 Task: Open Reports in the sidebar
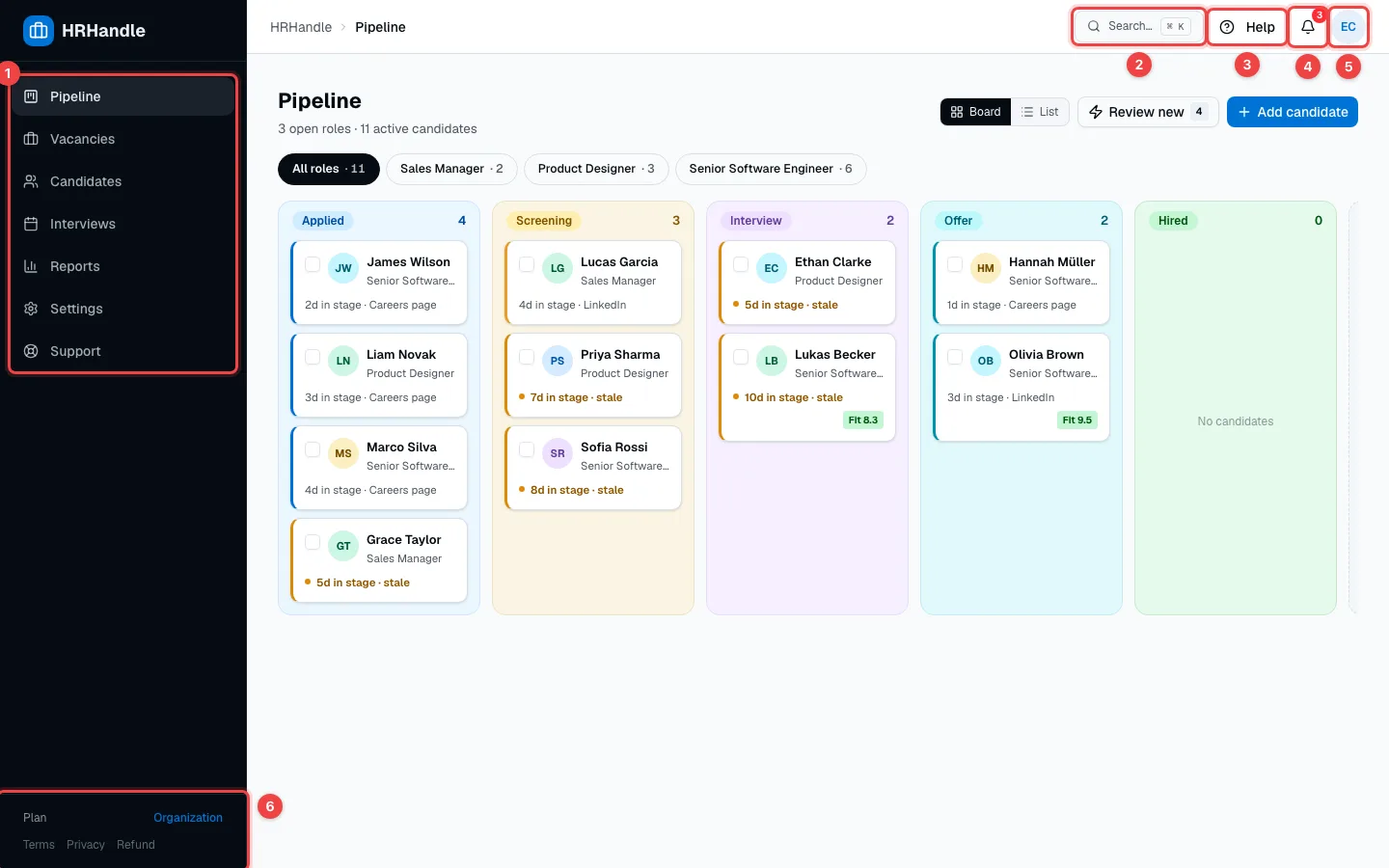123,266
